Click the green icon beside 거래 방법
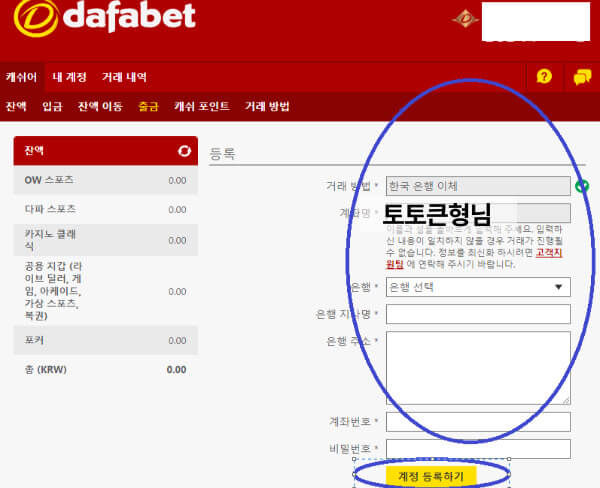 coord(582,186)
